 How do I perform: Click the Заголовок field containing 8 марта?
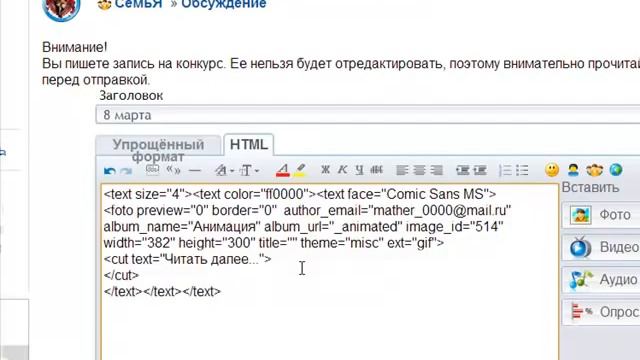(368, 115)
